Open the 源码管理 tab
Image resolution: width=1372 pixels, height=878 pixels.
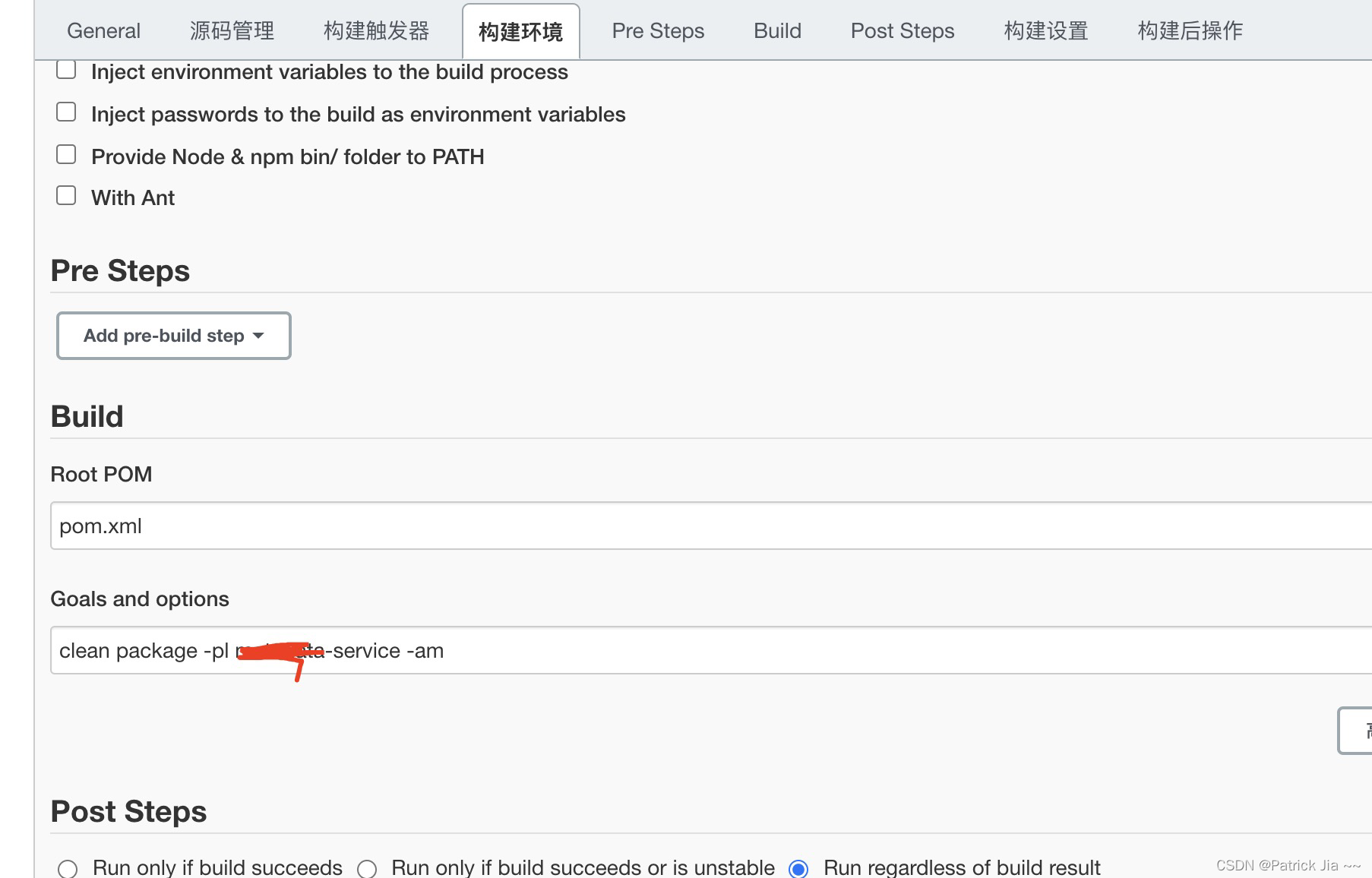(232, 30)
